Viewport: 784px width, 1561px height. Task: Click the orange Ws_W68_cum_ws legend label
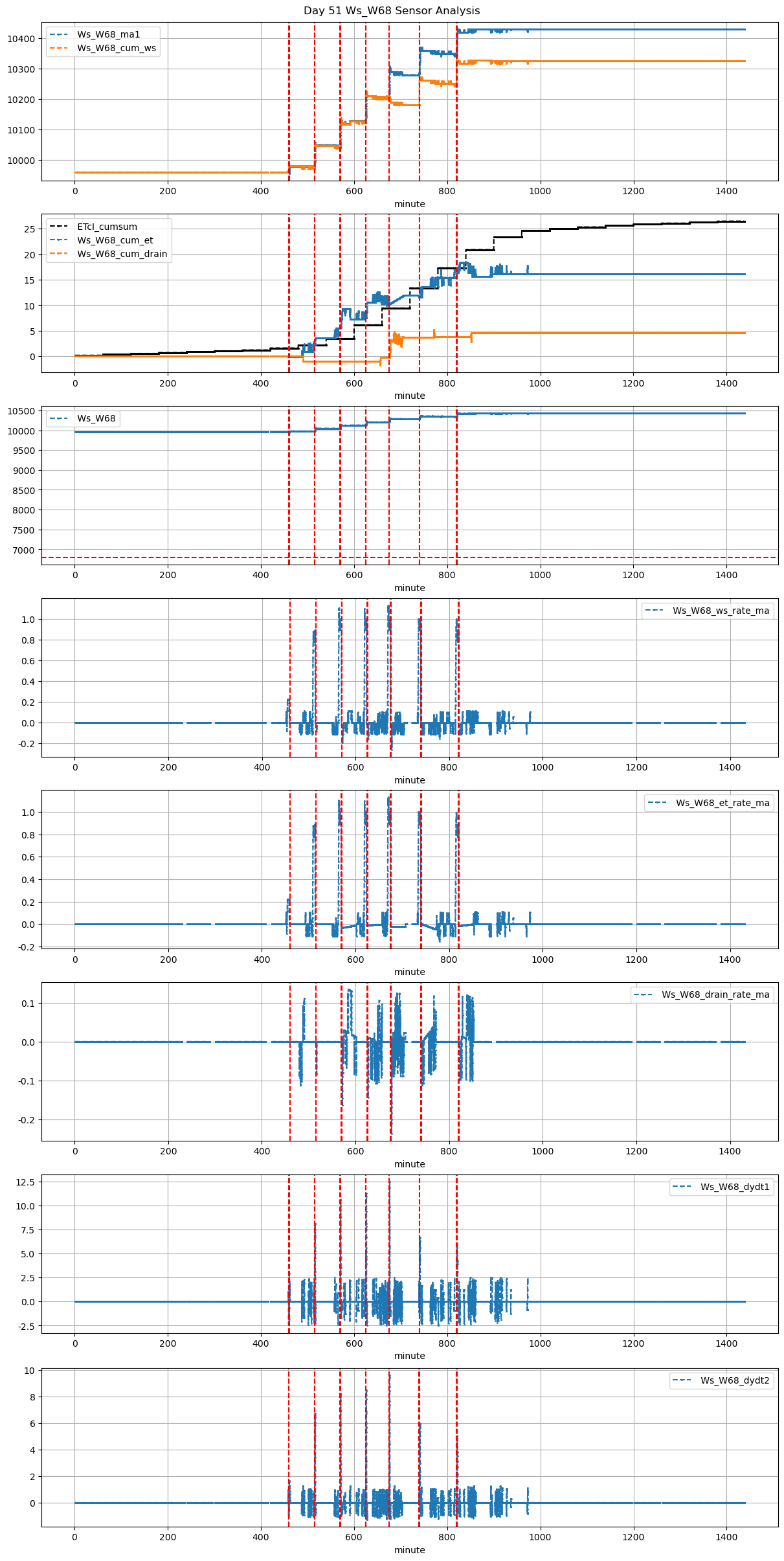click(x=116, y=49)
